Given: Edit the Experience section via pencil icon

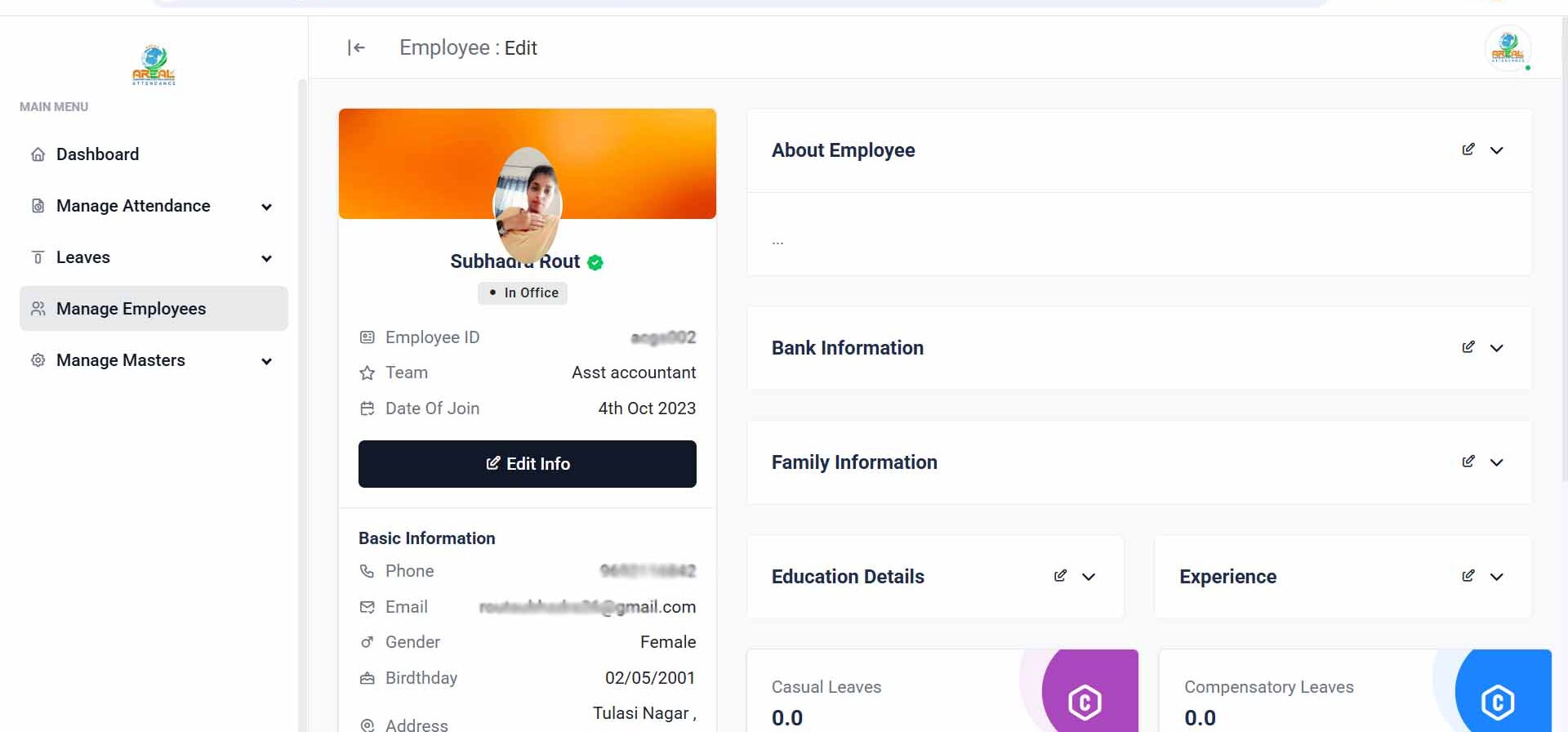Looking at the screenshot, I should tap(1468, 576).
